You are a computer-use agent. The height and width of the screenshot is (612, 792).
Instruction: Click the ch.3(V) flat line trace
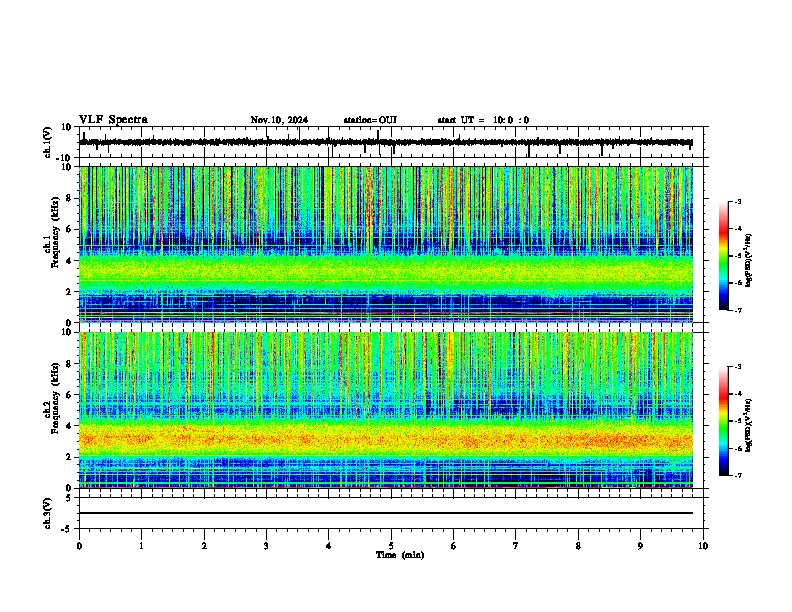point(386,513)
